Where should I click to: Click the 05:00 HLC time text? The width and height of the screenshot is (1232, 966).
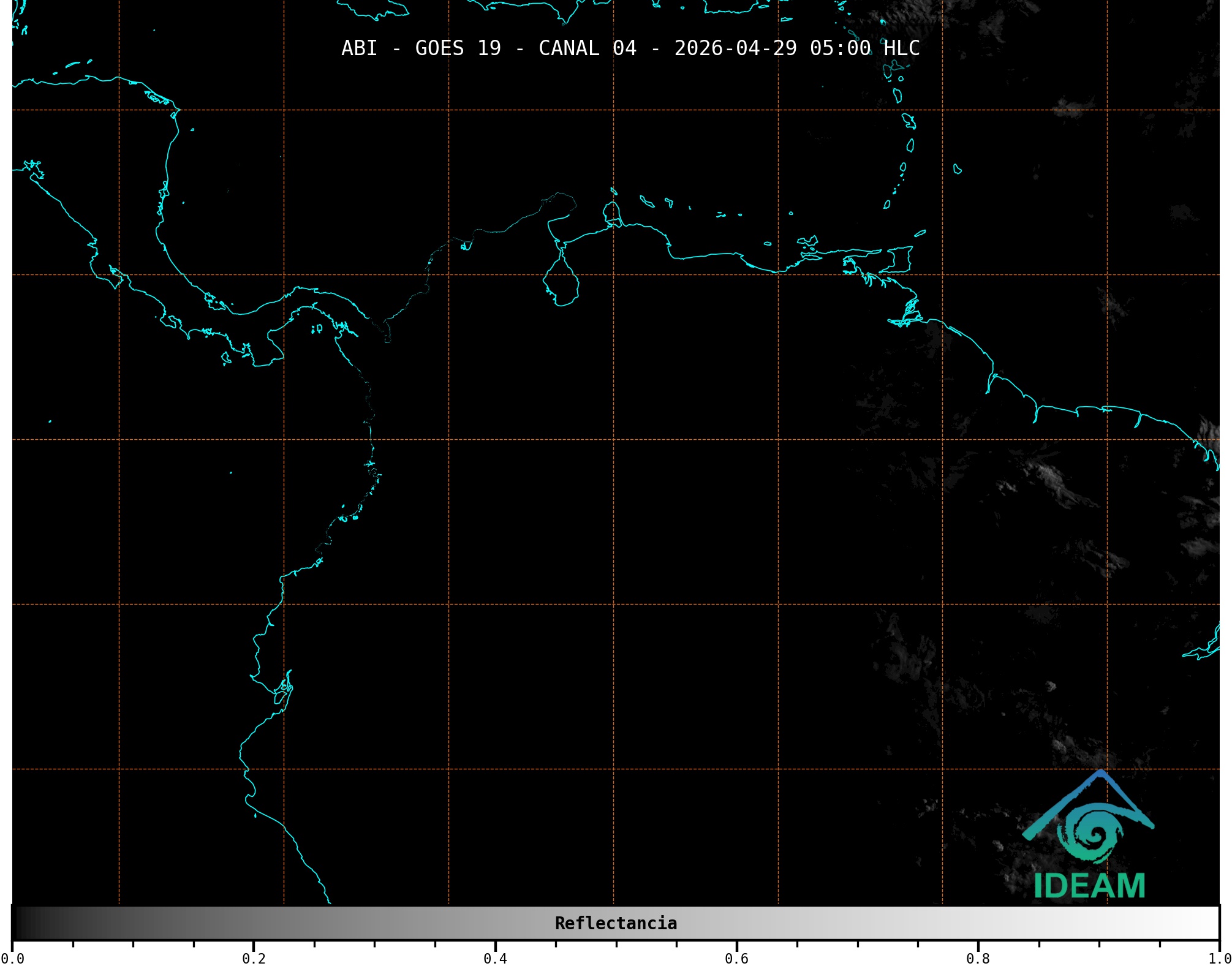[864, 48]
